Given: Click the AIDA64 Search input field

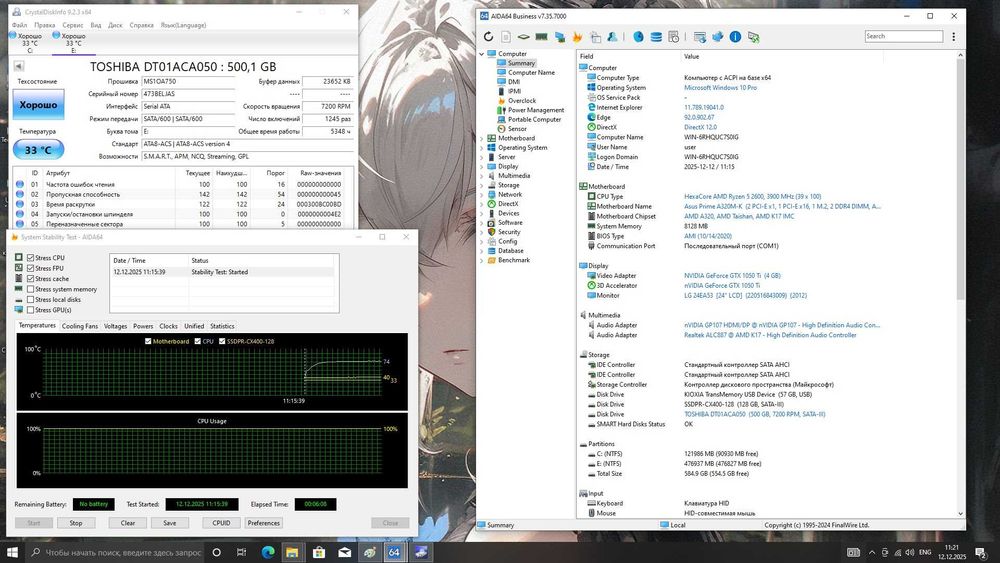Looking at the screenshot, I should coord(904,36).
